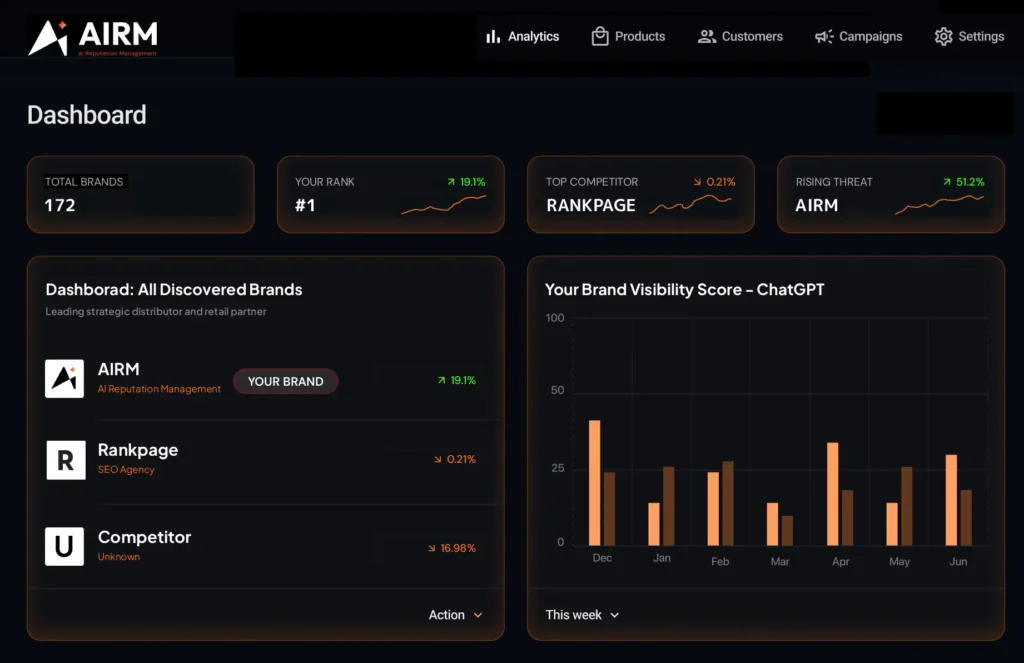Select the AIRM brand logo thumbnail
The width and height of the screenshot is (1024, 663).
click(64, 379)
